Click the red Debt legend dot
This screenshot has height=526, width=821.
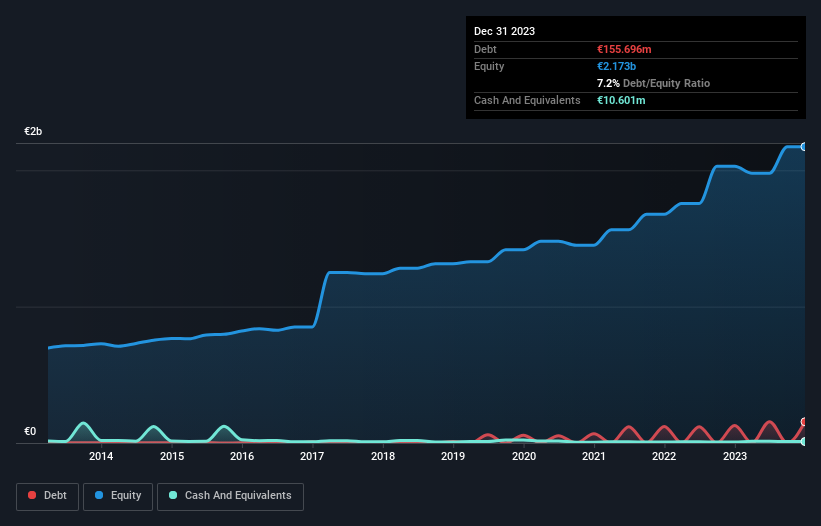(x=32, y=495)
